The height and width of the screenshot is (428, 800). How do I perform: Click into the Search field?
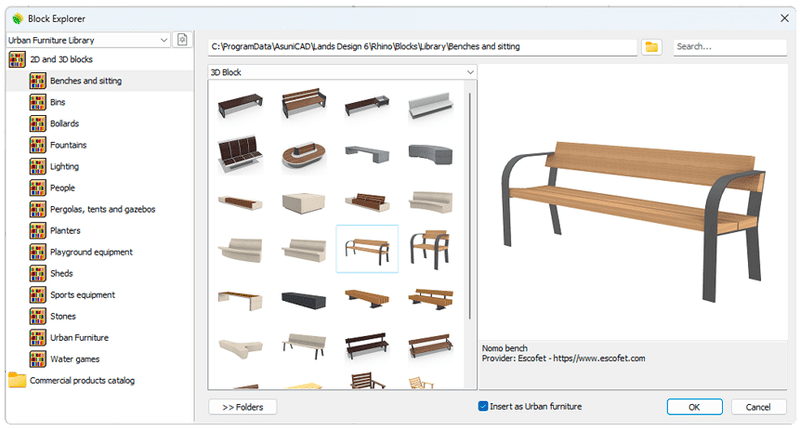[x=729, y=47]
